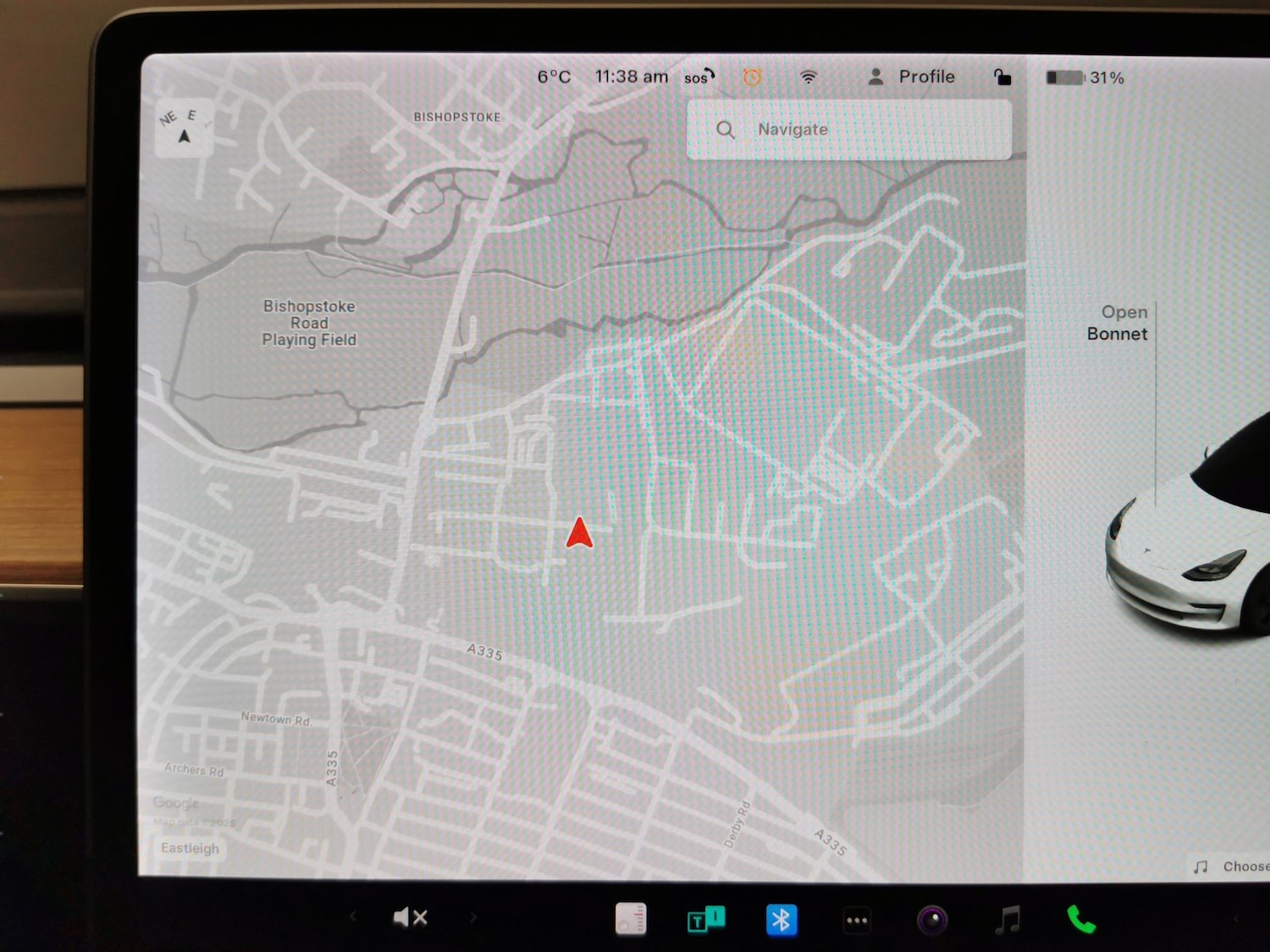The image size is (1270, 952).
Task: Tap the battery 31% indicator
Action: [1085, 78]
